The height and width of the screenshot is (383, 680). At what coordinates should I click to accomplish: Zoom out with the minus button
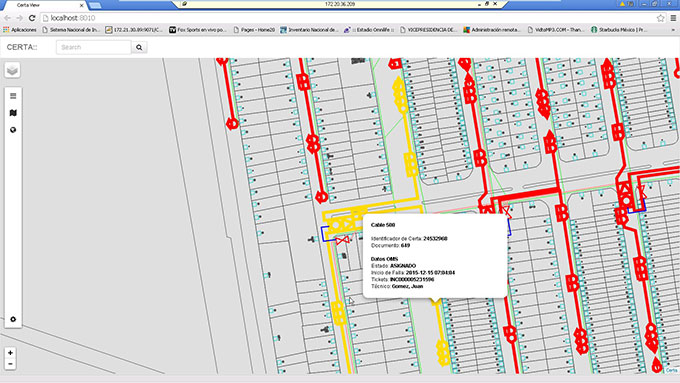[10, 364]
